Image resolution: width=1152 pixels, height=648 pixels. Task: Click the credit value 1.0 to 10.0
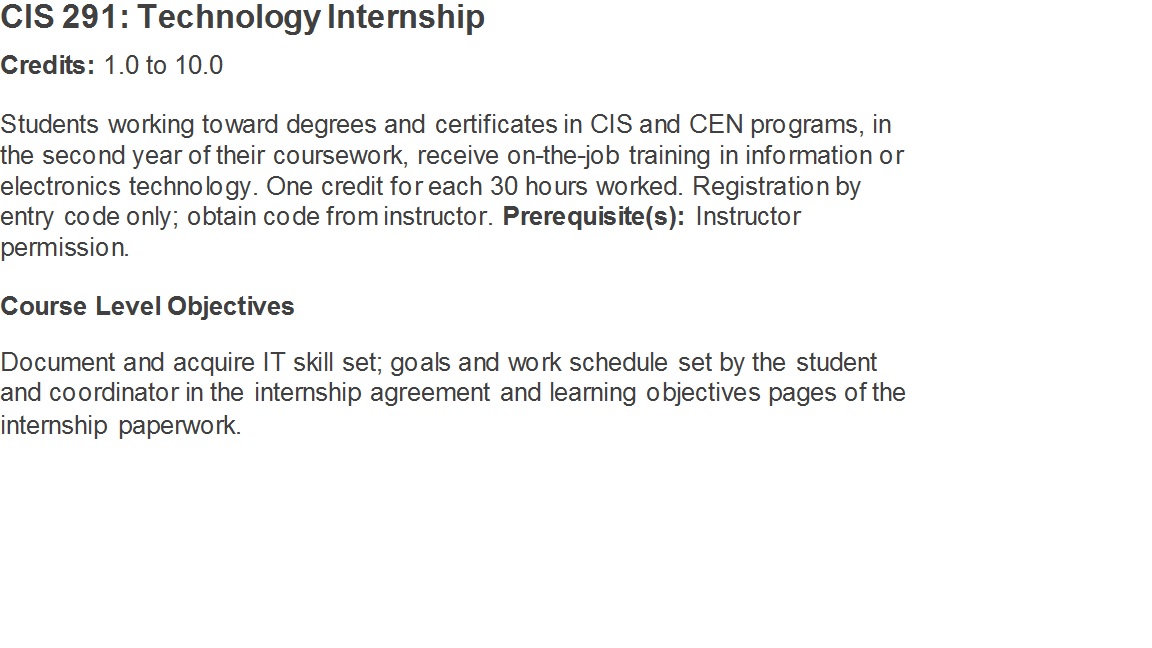[x=163, y=66]
